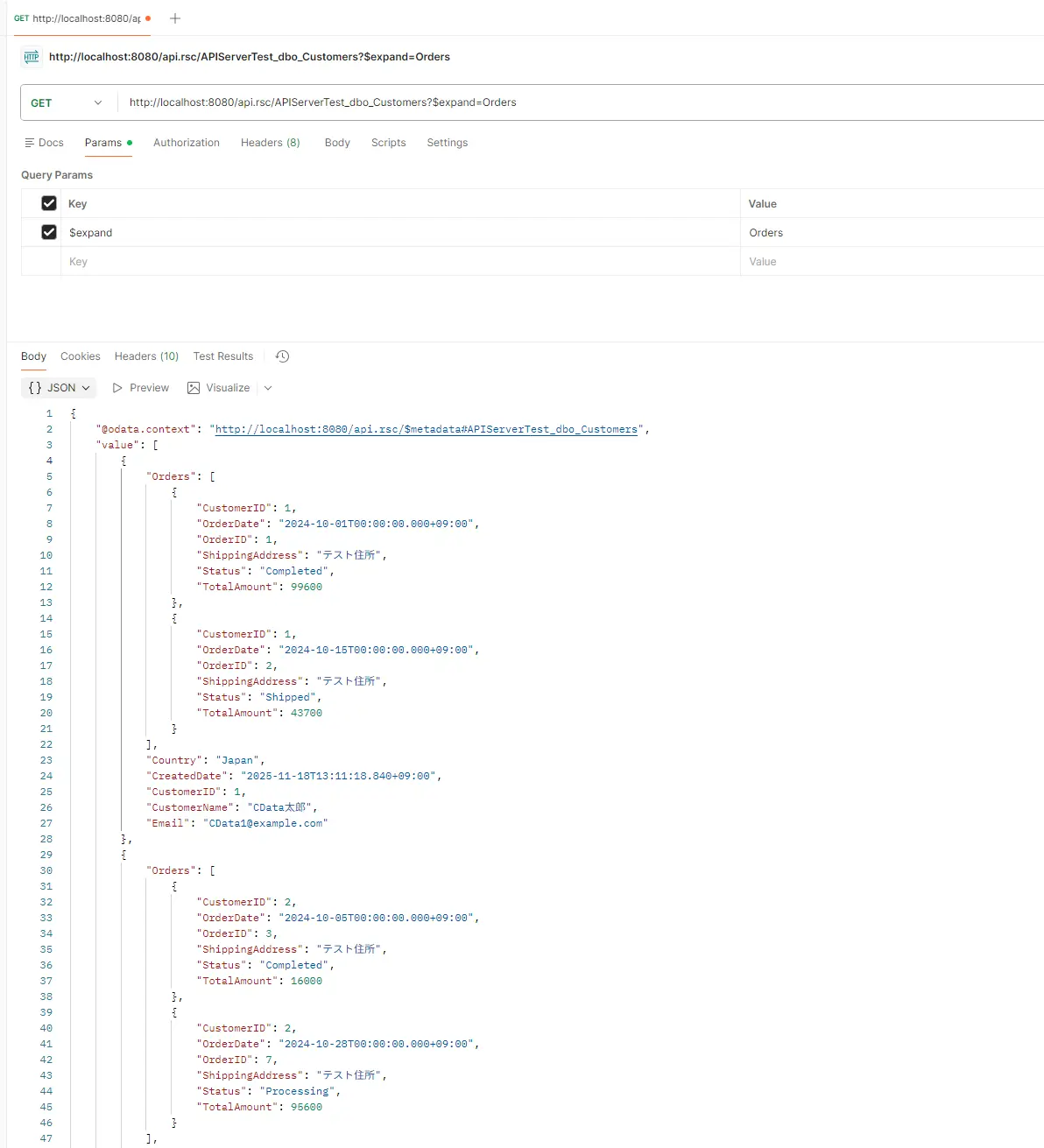The height and width of the screenshot is (1148, 1044).
Task: Click the request URL input field
Action: pos(526,102)
